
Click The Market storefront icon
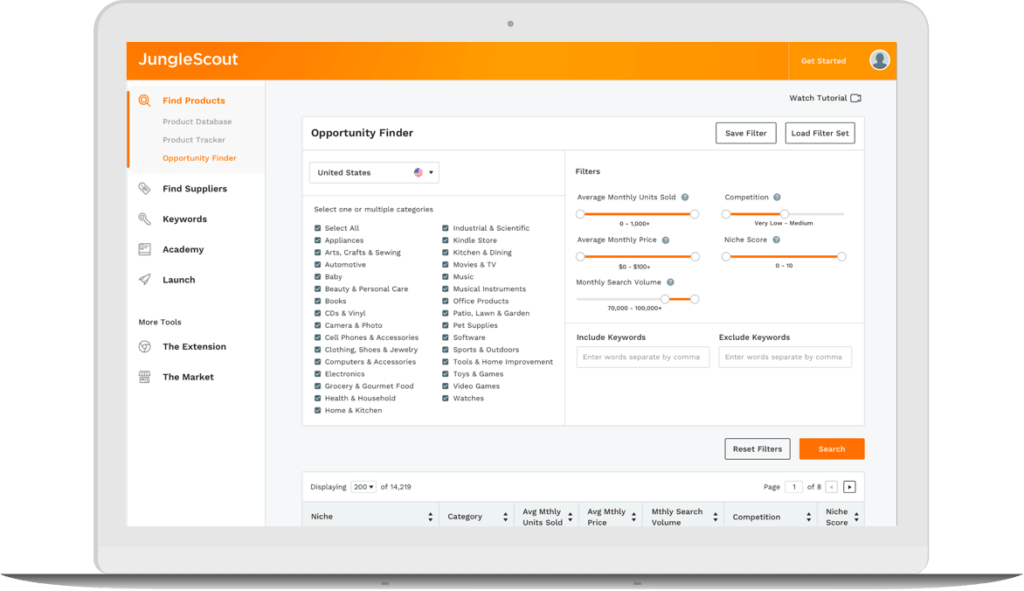pos(144,377)
